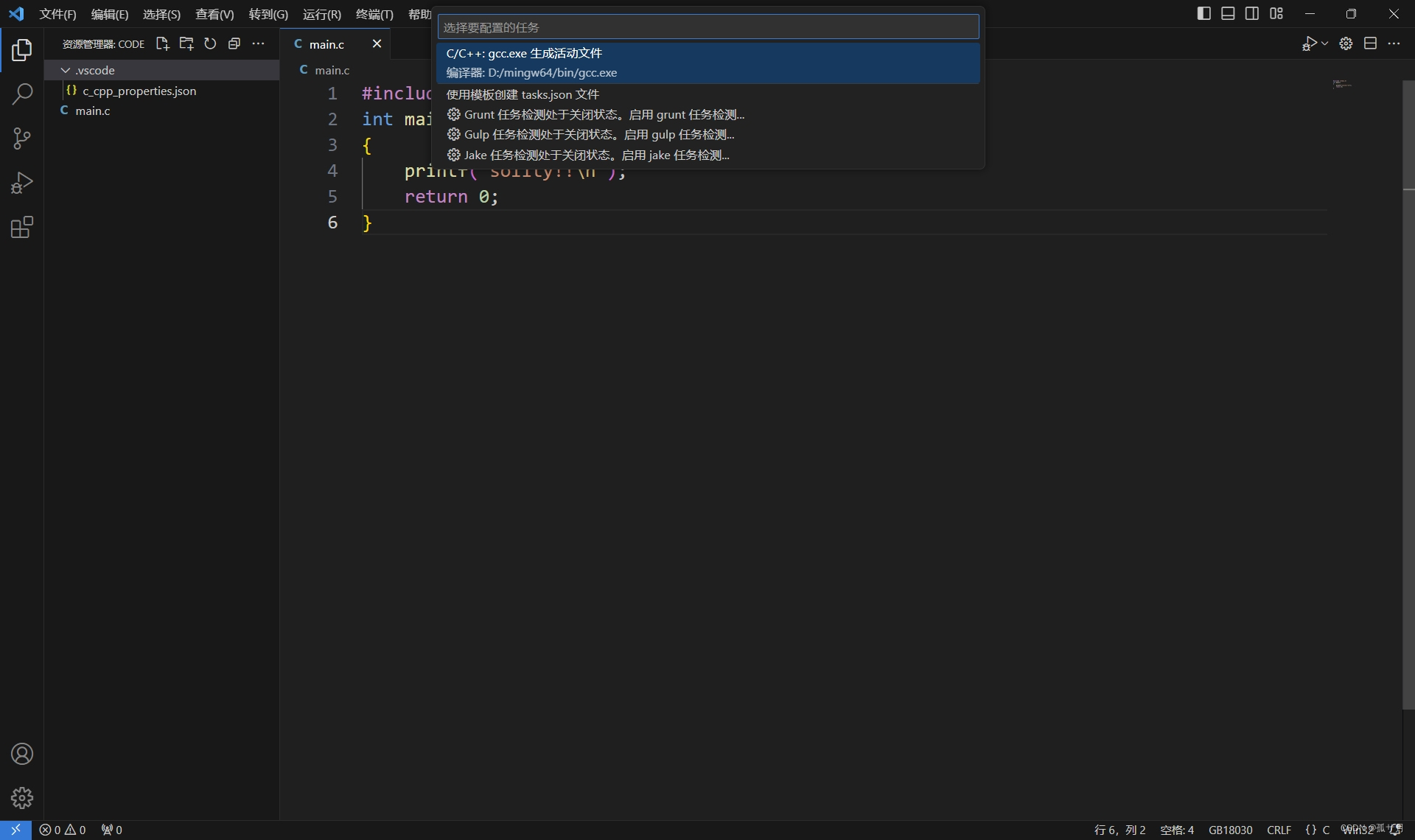
Task: Select Jake task detection option
Action: (x=708, y=155)
